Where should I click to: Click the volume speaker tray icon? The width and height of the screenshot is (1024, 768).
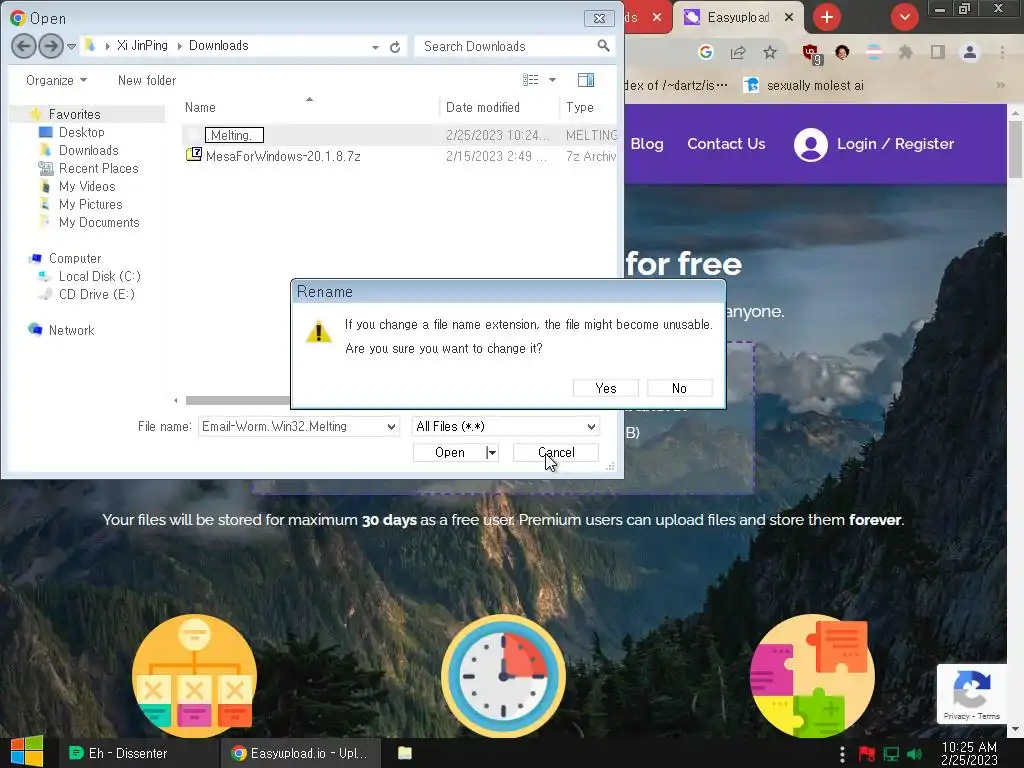tap(914, 754)
